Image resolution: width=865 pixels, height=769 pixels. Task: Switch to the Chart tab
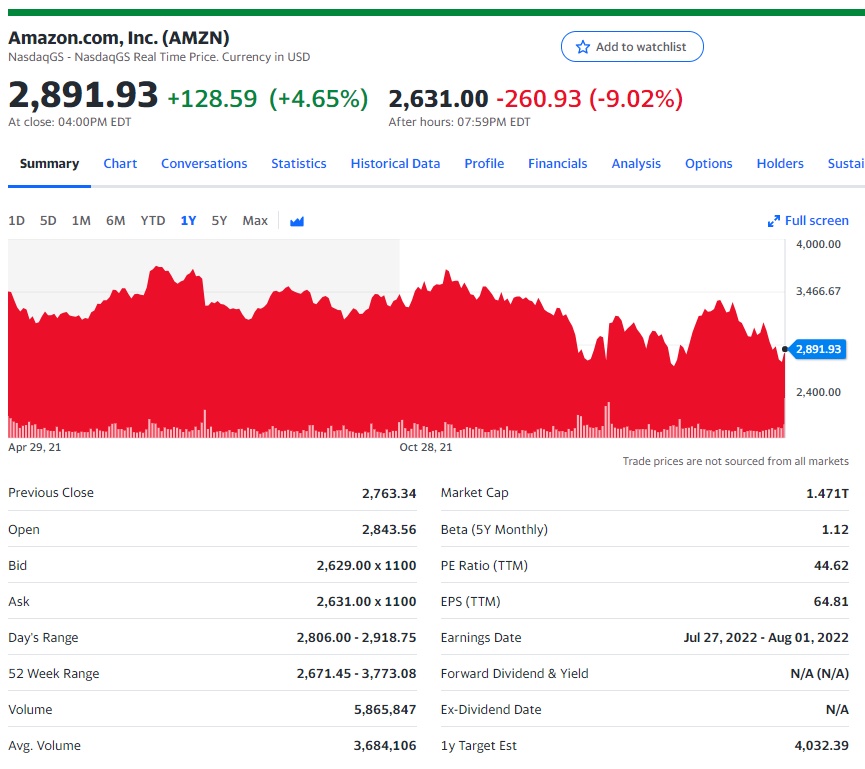point(120,164)
